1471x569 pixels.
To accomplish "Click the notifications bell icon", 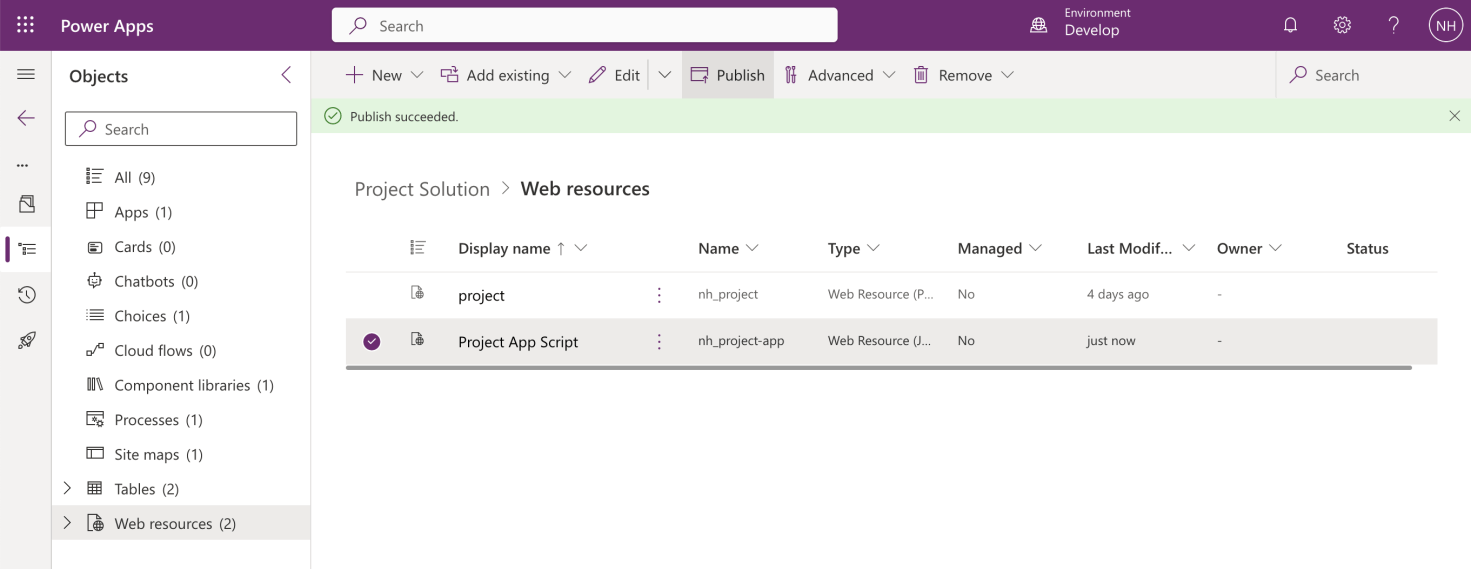I will [x=1290, y=26].
